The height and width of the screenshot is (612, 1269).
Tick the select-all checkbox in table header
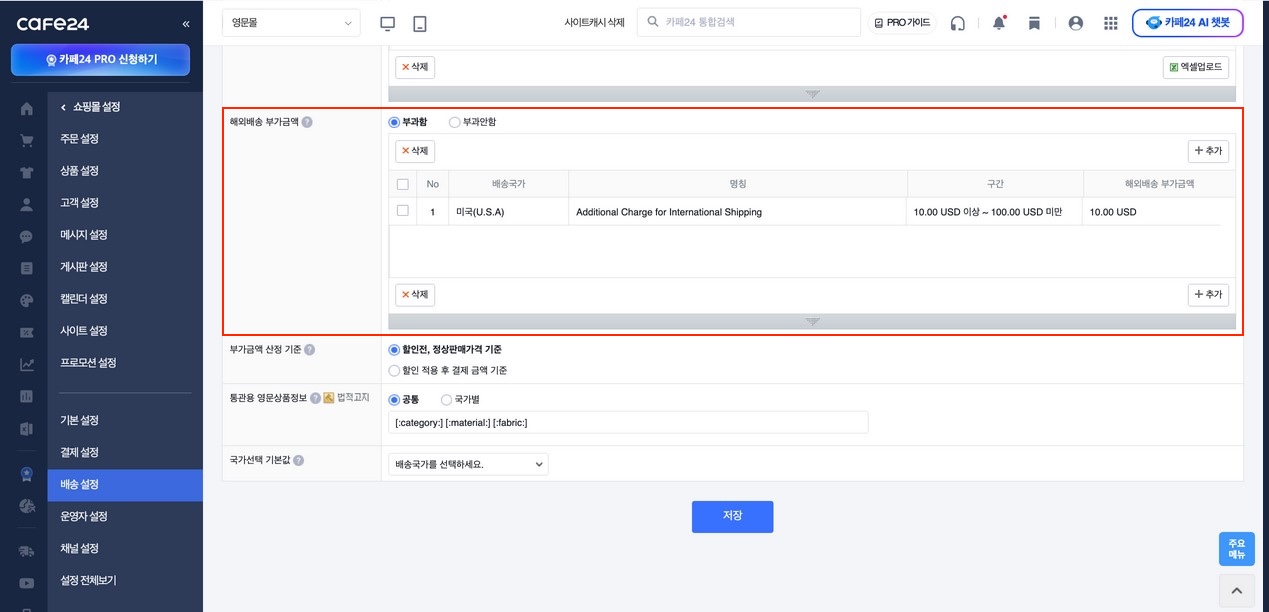(403, 184)
